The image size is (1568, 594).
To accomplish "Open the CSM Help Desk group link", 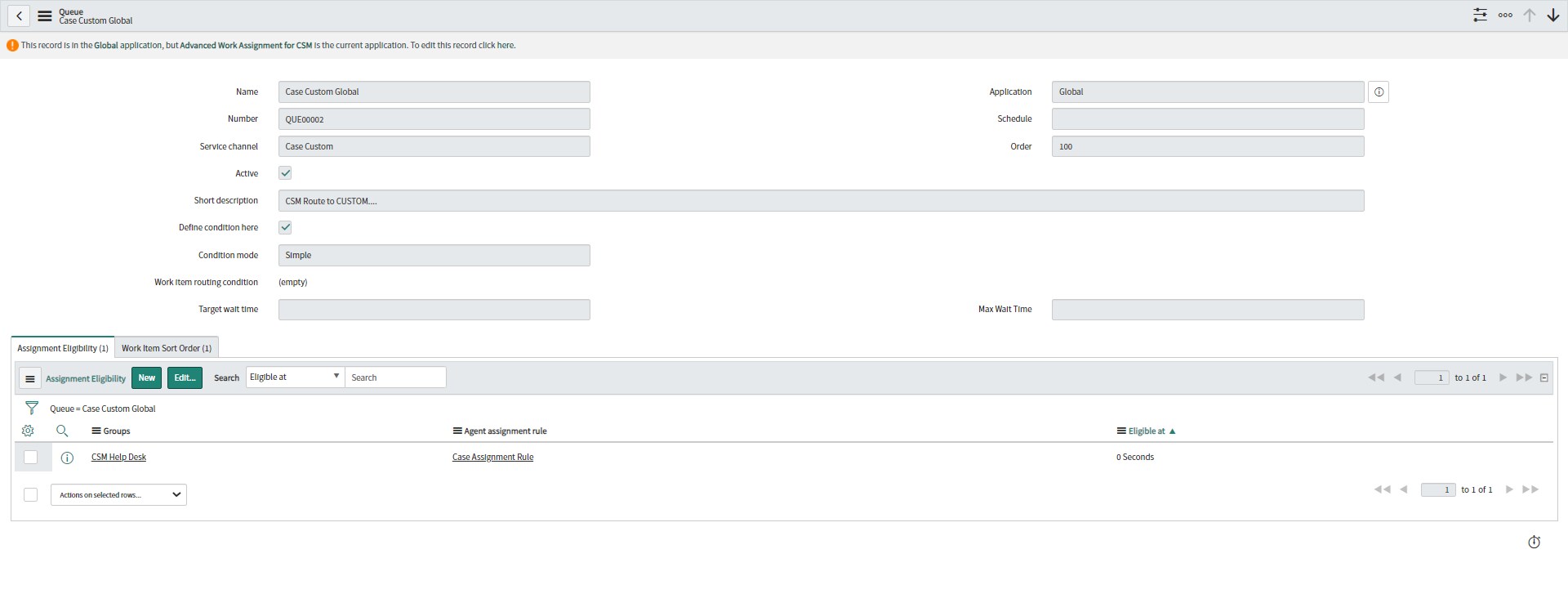I will 118,458.
